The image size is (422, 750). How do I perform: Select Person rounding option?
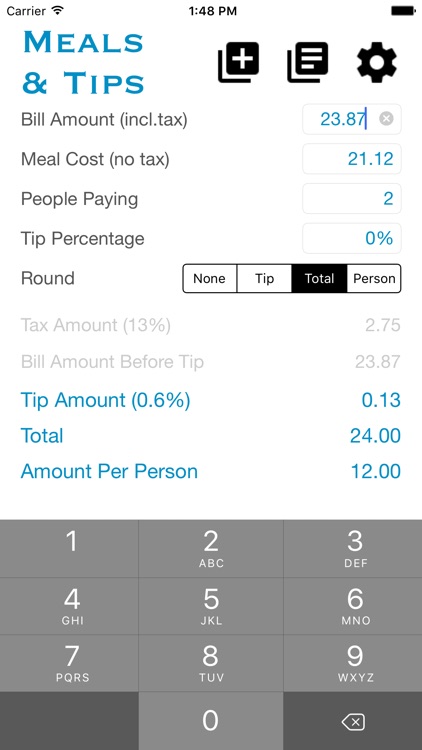(x=374, y=278)
